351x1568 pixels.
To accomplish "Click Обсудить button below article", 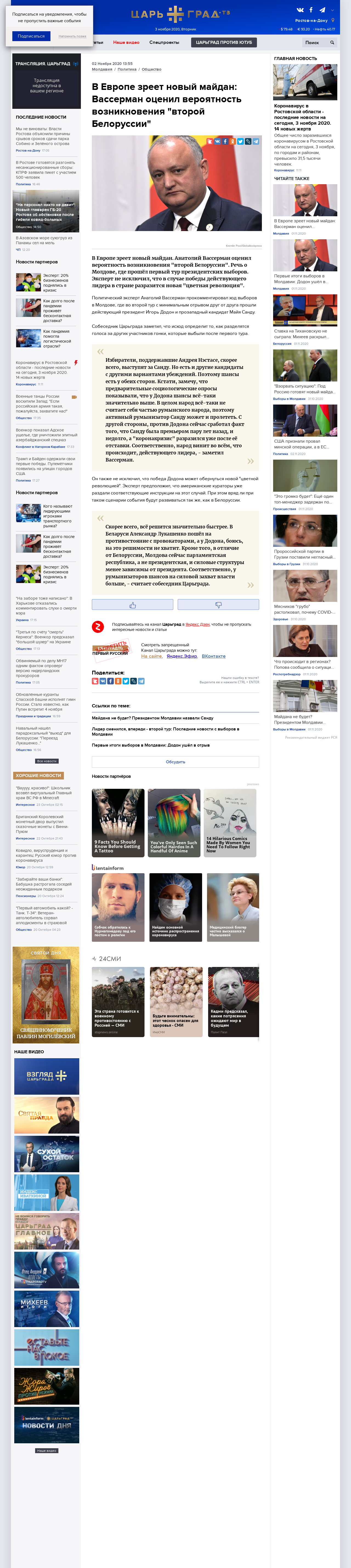I will click(175, 761).
